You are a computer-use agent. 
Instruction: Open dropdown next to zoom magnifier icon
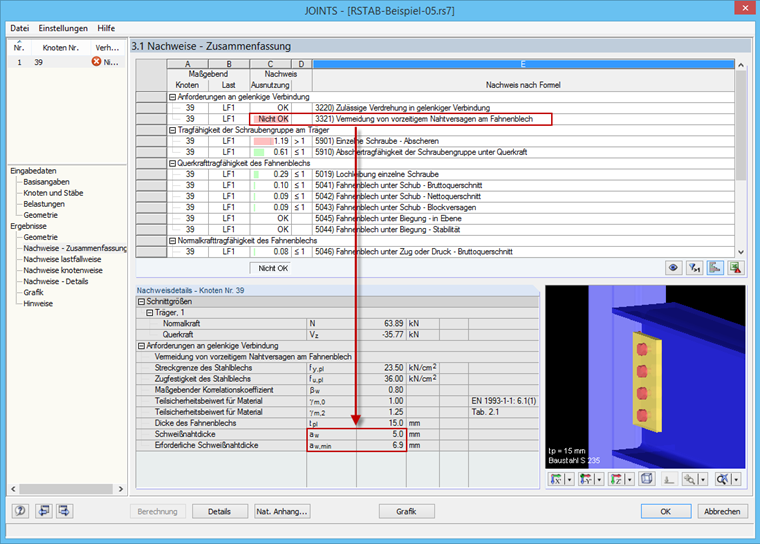point(703,480)
